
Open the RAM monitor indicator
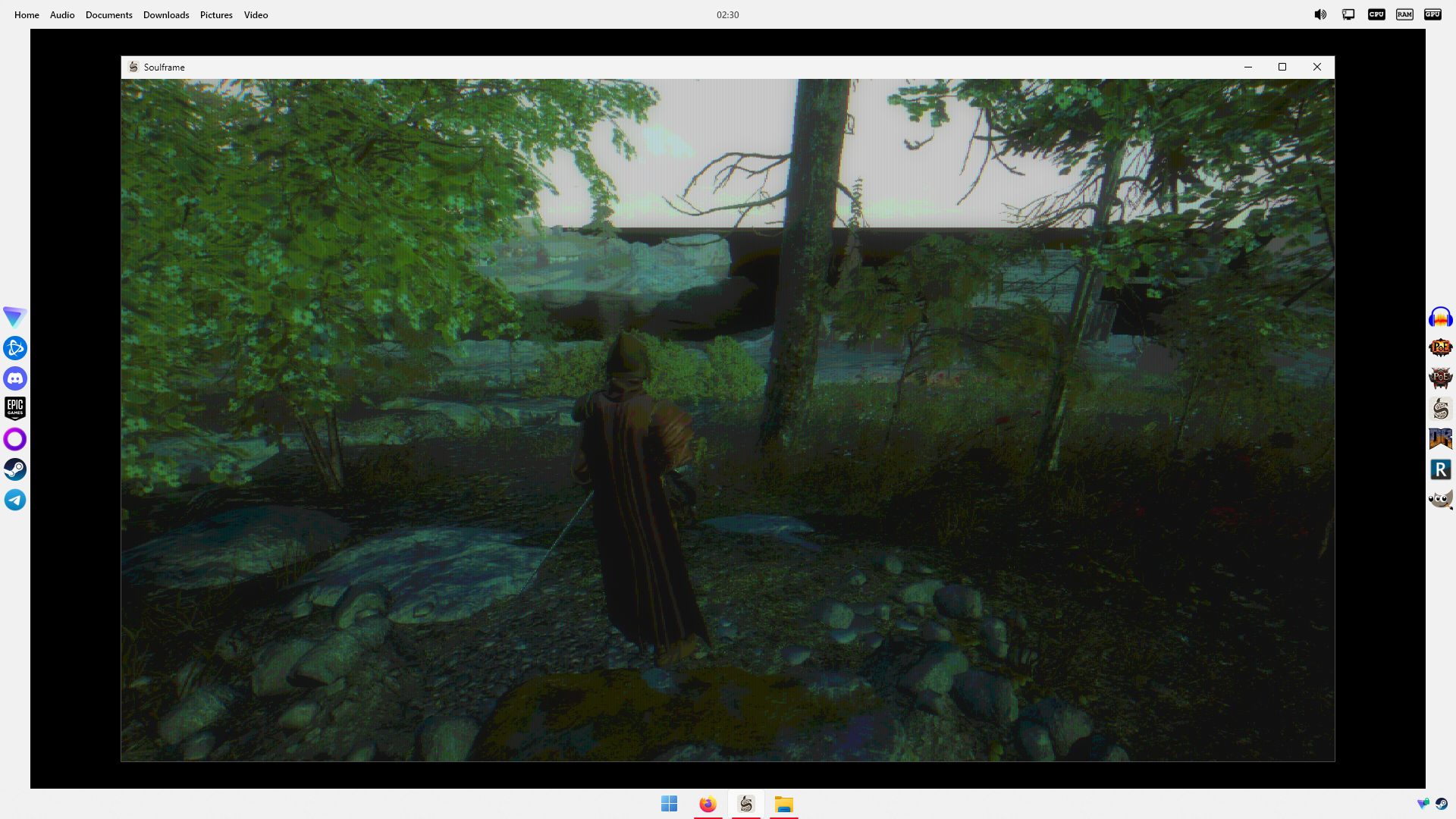[1404, 14]
